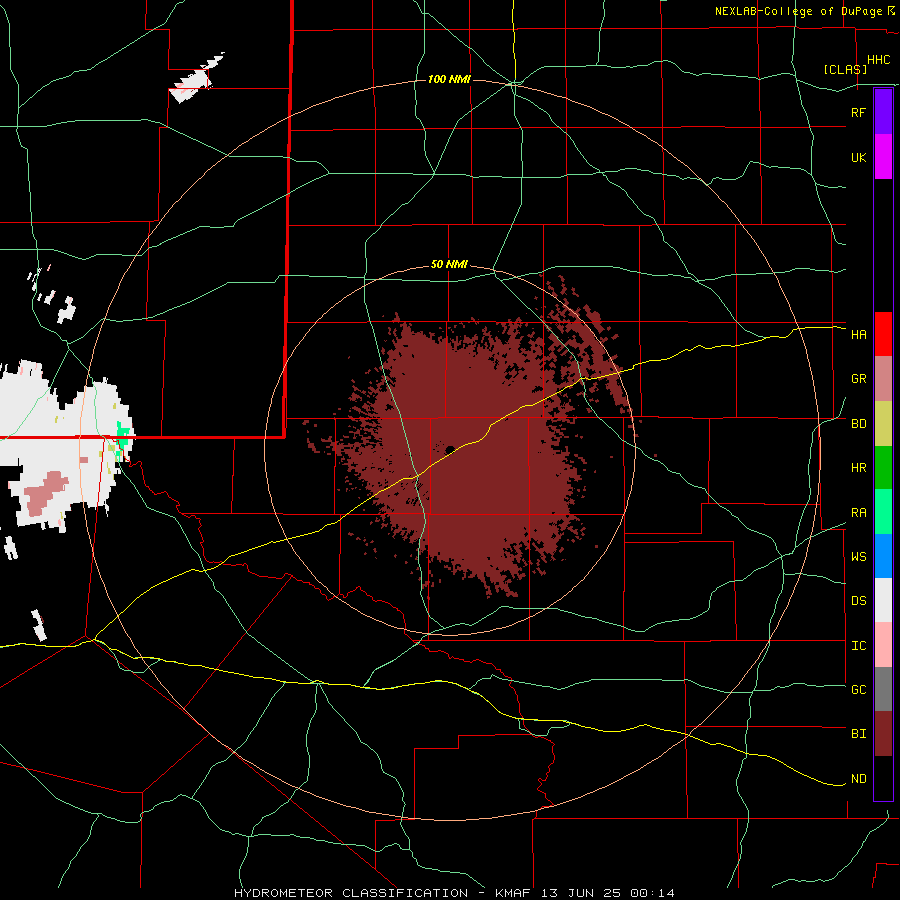Click the RA mint-green legend swatch
Screen dimensions: 900x900
pyautogui.click(x=883, y=512)
